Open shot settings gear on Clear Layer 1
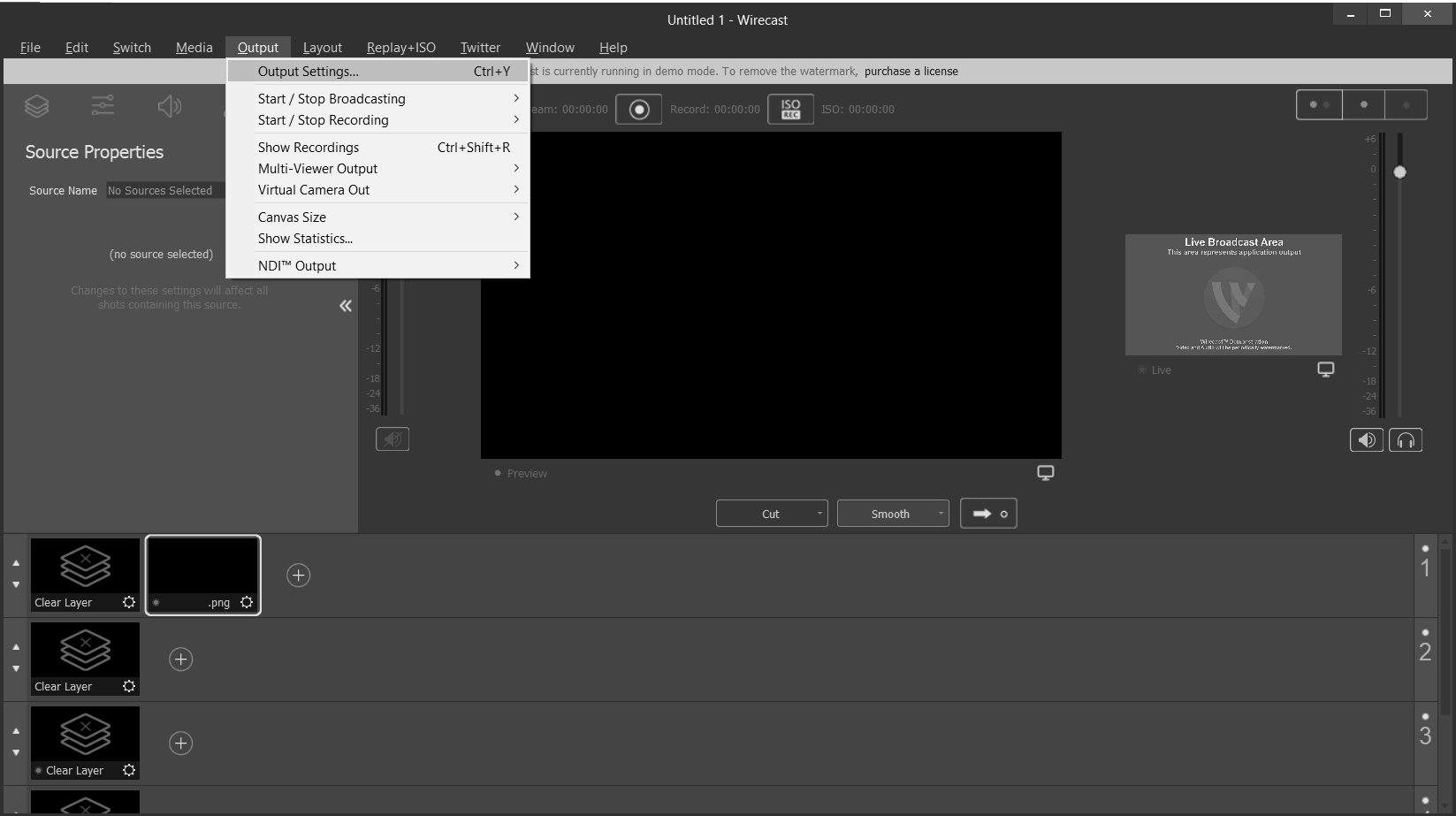 [129, 602]
